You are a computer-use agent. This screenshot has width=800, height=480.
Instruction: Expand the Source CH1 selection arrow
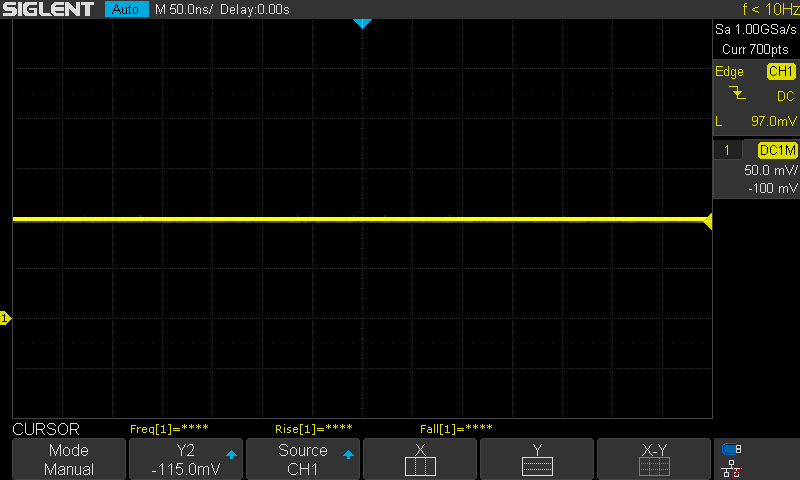(348, 454)
